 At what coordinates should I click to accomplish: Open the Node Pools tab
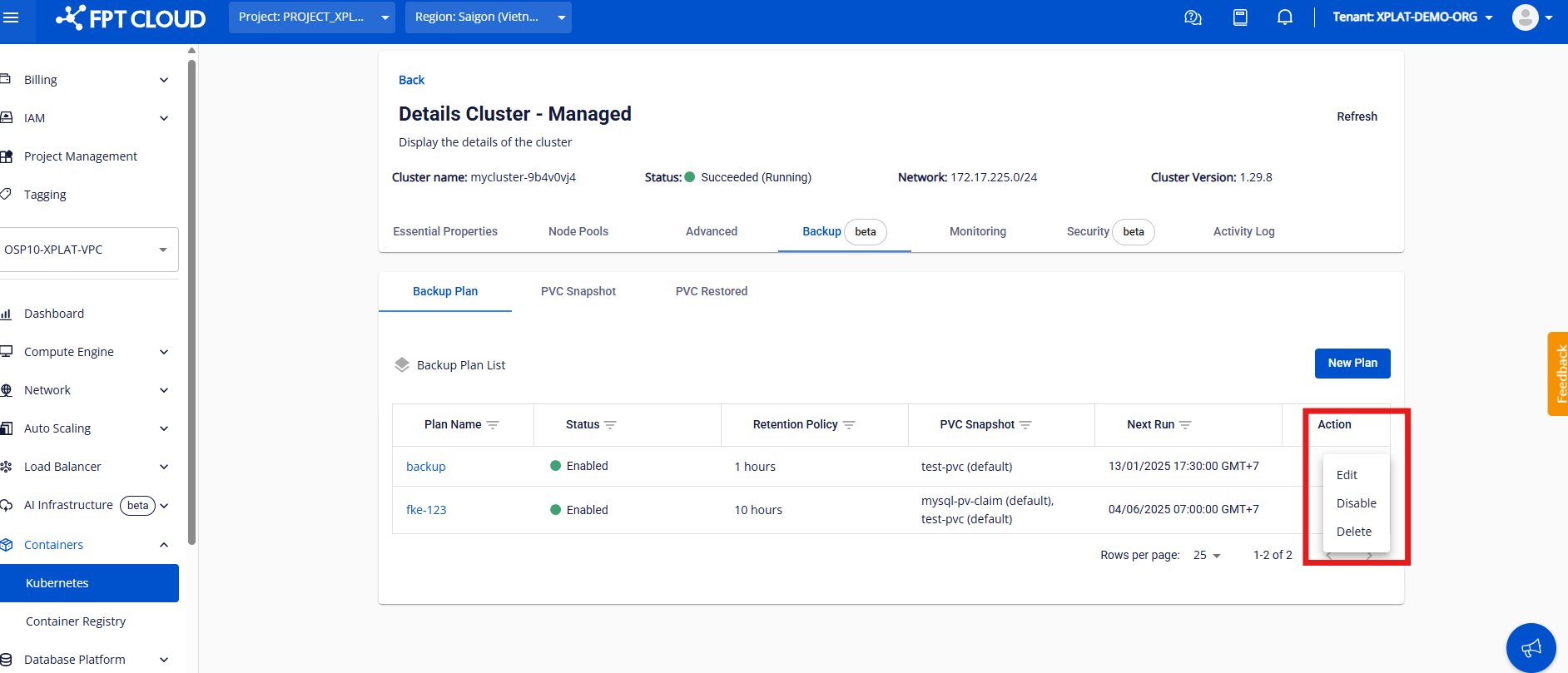(578, 231)
